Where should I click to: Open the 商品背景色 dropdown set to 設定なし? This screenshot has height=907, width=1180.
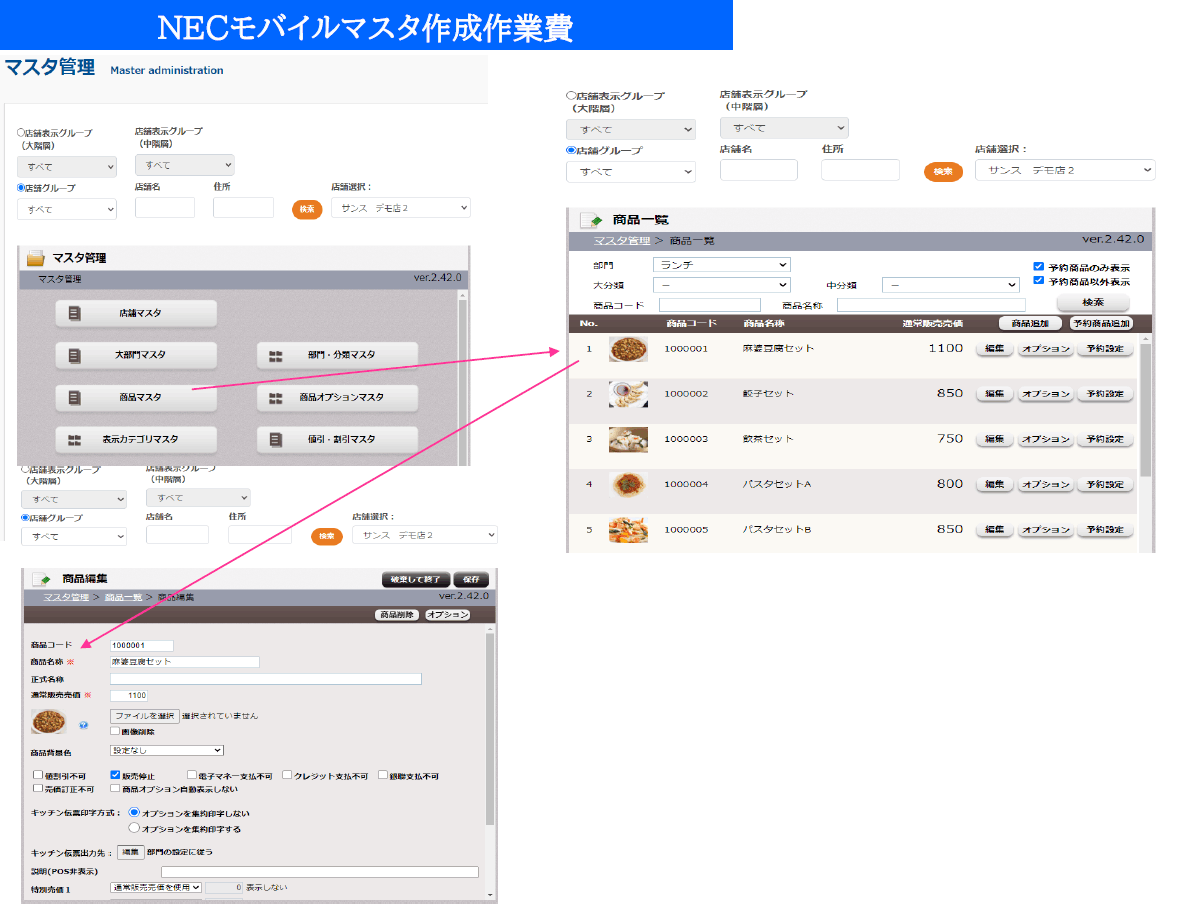(166, 750)
